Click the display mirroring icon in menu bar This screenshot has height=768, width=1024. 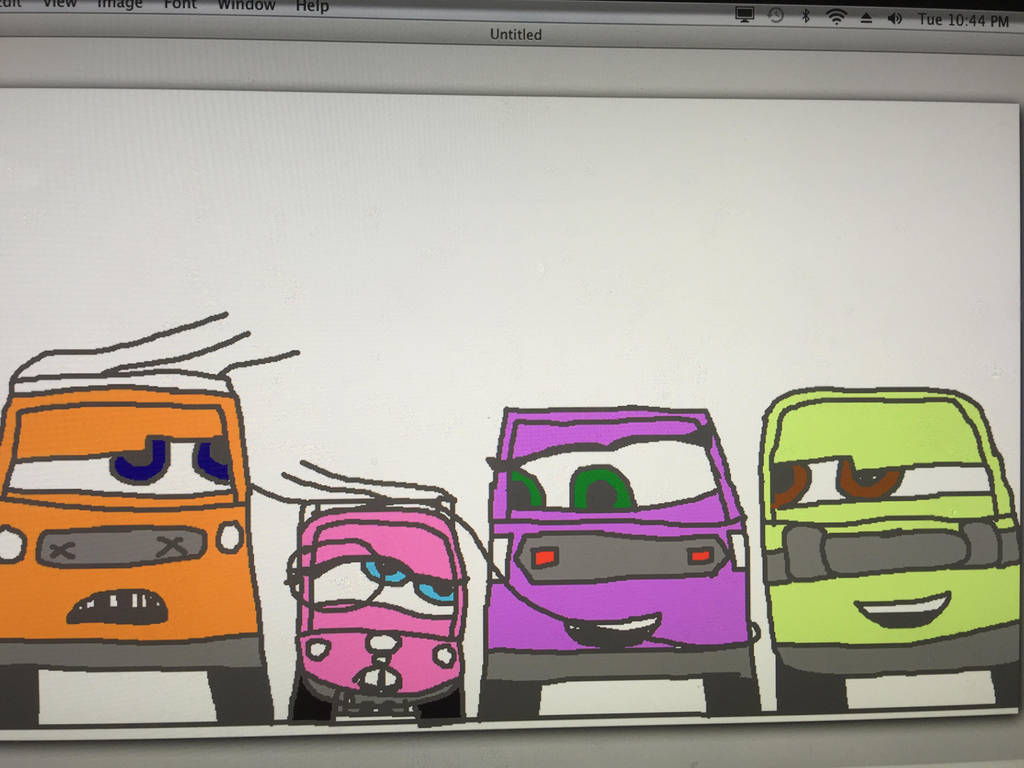pyautogui.click(x=744, y=14)
